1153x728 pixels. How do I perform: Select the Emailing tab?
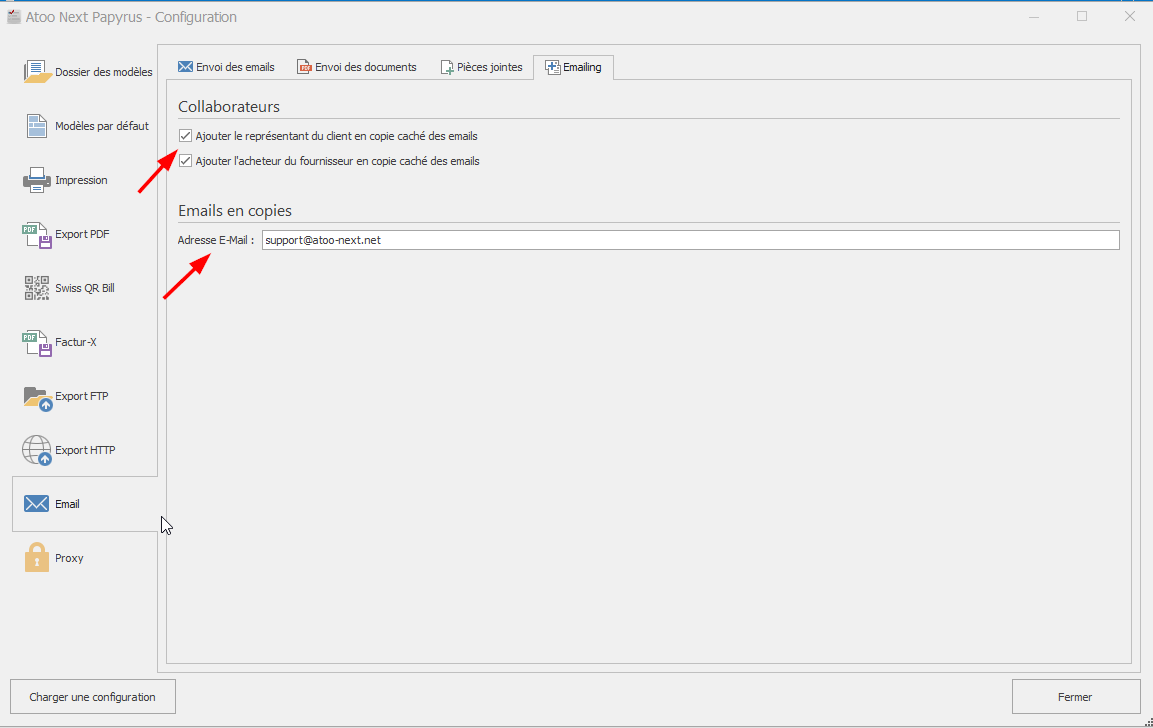[x=573, y=67]
